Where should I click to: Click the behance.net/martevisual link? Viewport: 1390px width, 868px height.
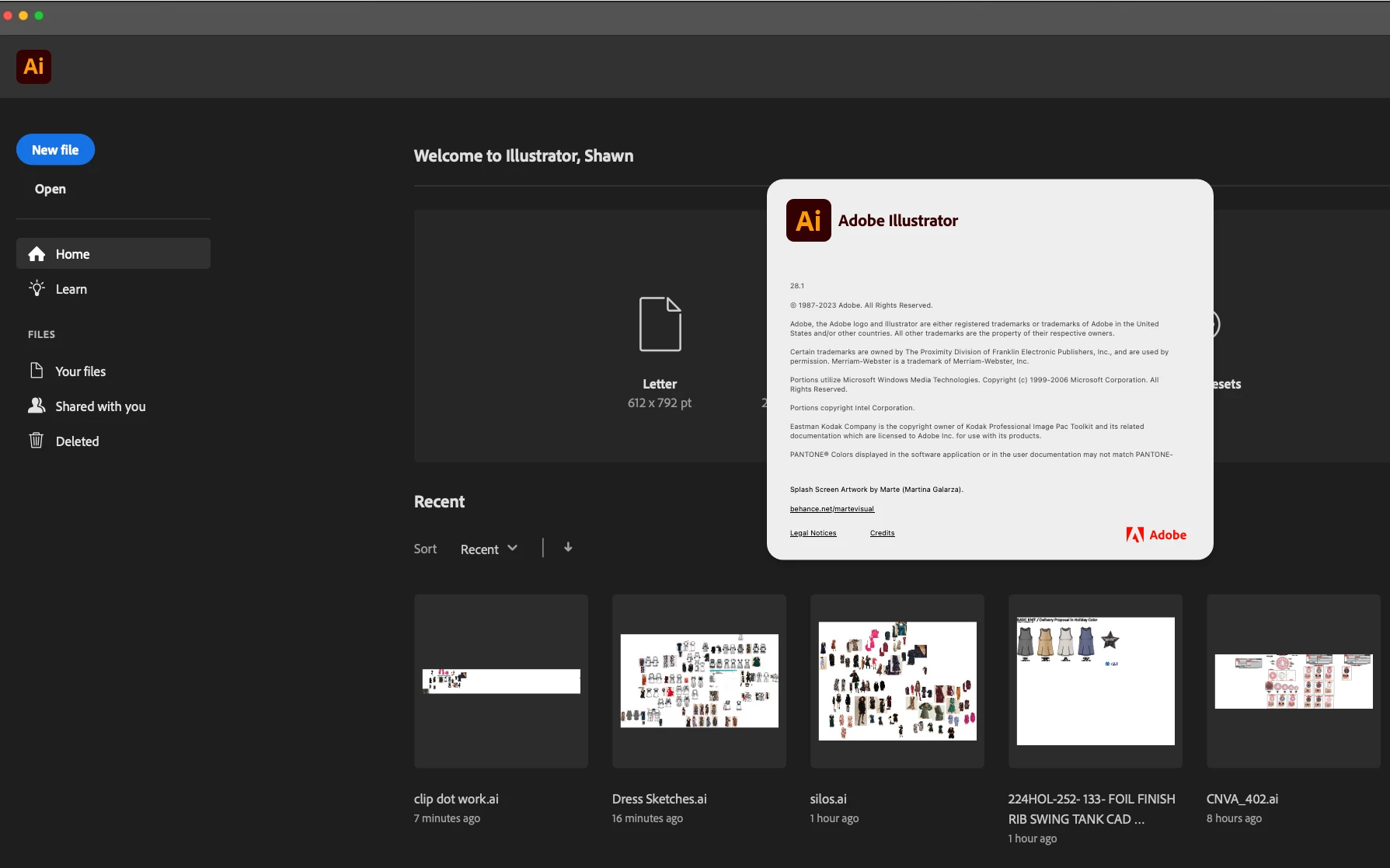(x=832, y=509)
